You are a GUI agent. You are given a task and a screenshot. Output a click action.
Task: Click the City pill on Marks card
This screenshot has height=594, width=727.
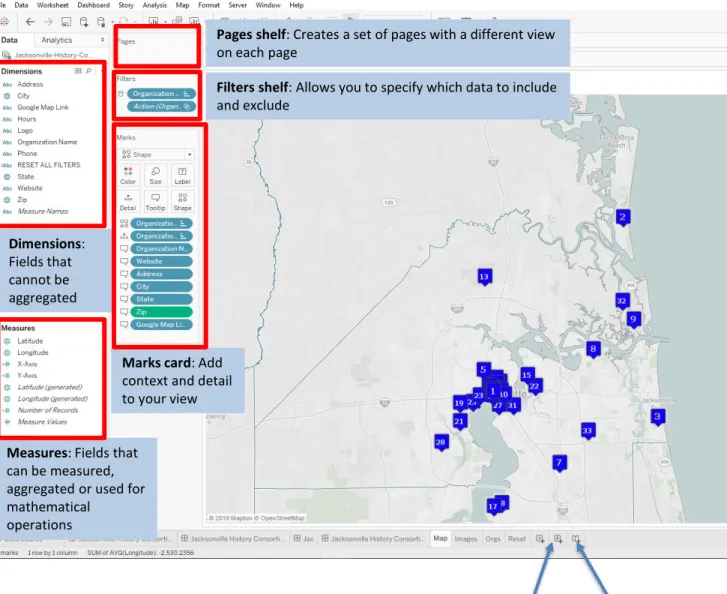pyautogui.click(x=161, y=287)
